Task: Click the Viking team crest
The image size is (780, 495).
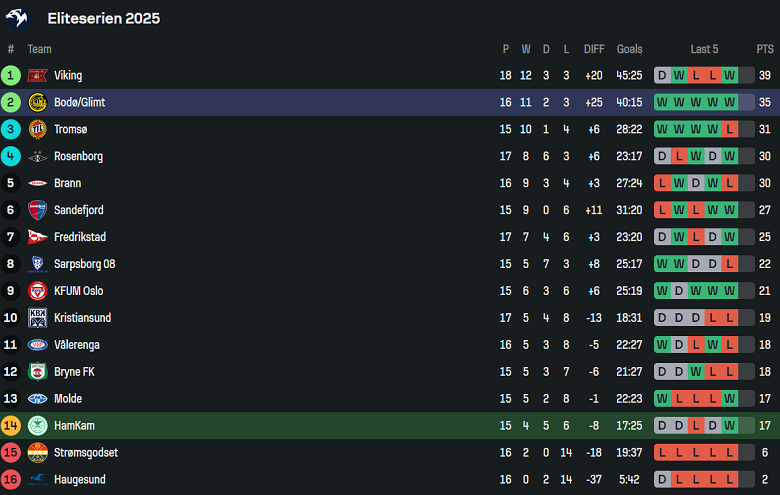Action: click(x=37, y=75)
